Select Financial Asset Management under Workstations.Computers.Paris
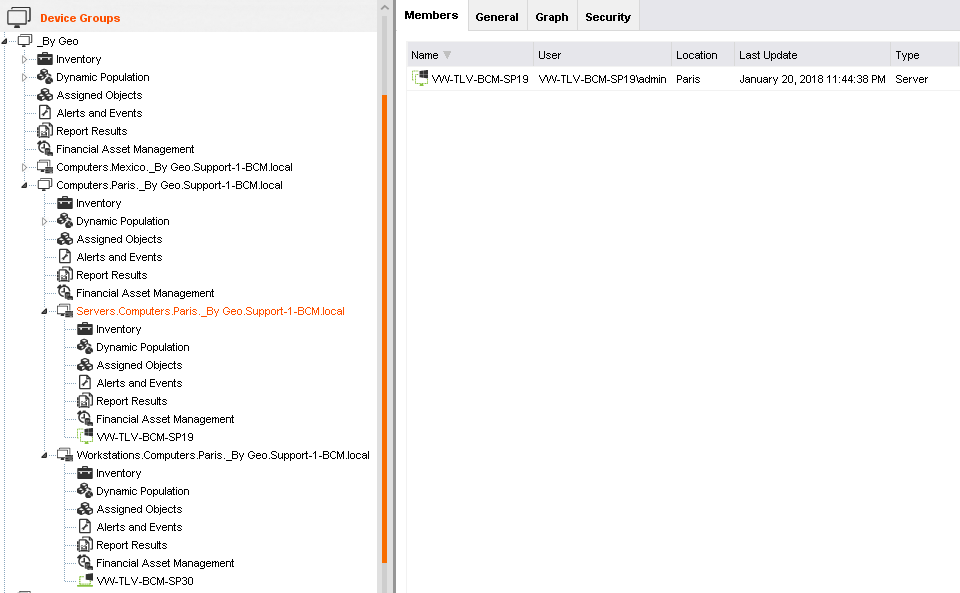960x593 pixels. pyautogui.click(x=165, y=563)
